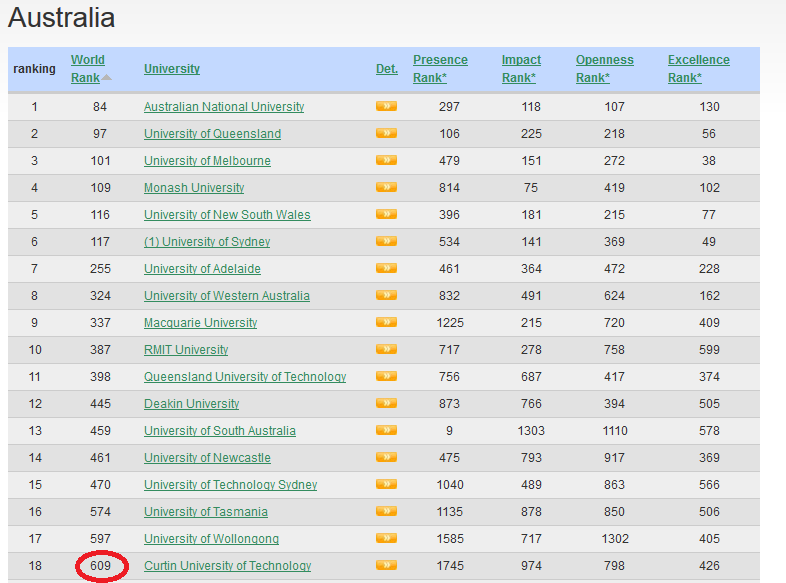Sort by Openness Rank column

click(x=604, y=69)
